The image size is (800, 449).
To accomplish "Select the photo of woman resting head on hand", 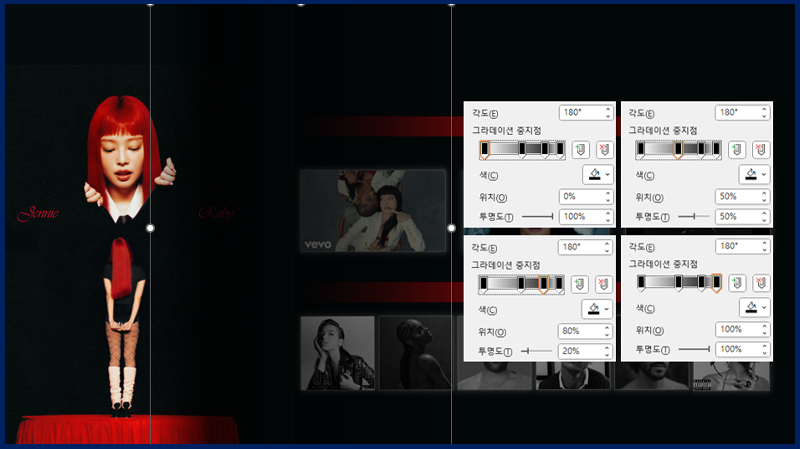I will pos(337,353).
